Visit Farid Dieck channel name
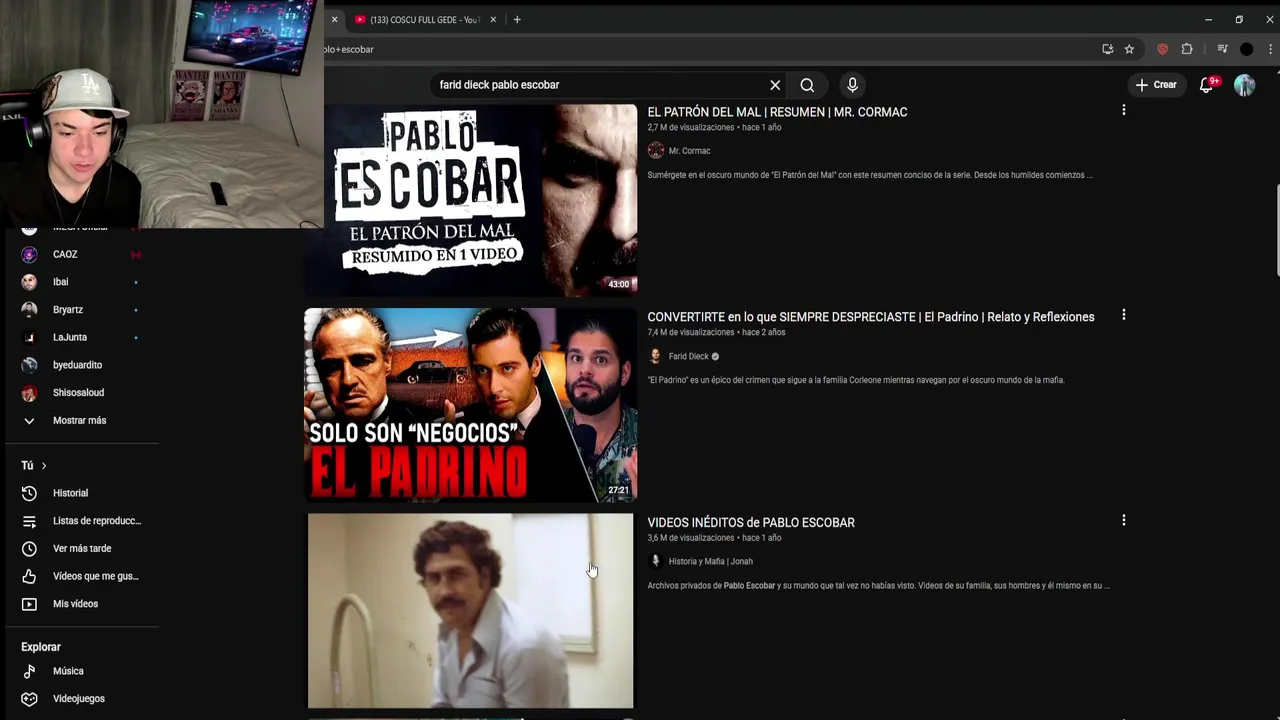Viewport: 1280px width, 720px height. (x=688, y=356)
